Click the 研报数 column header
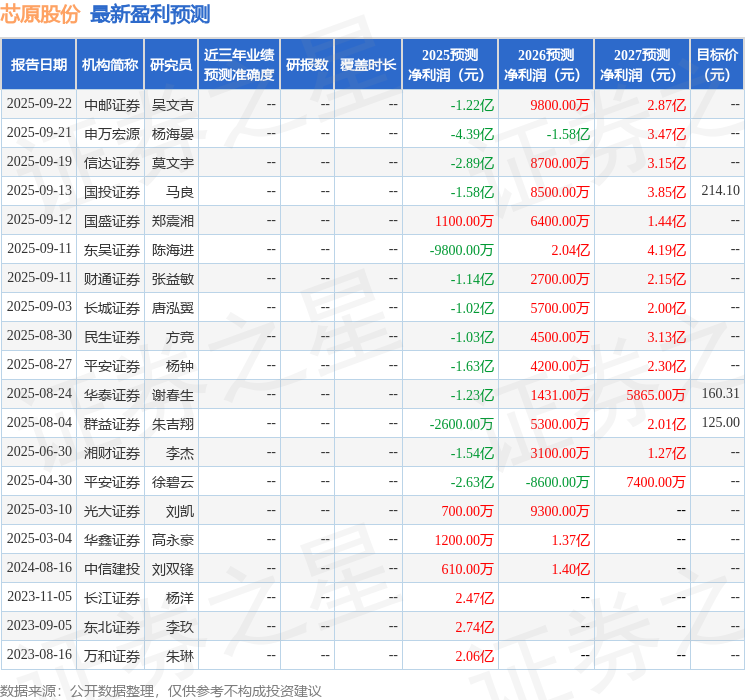 (307, 65)
